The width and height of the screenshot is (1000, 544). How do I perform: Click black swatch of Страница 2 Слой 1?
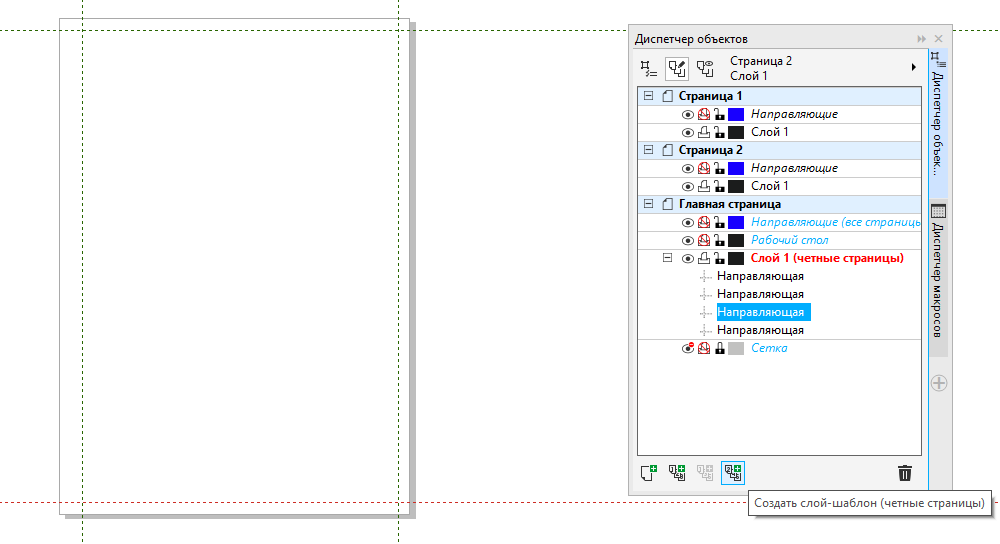(x=736, y=186)
